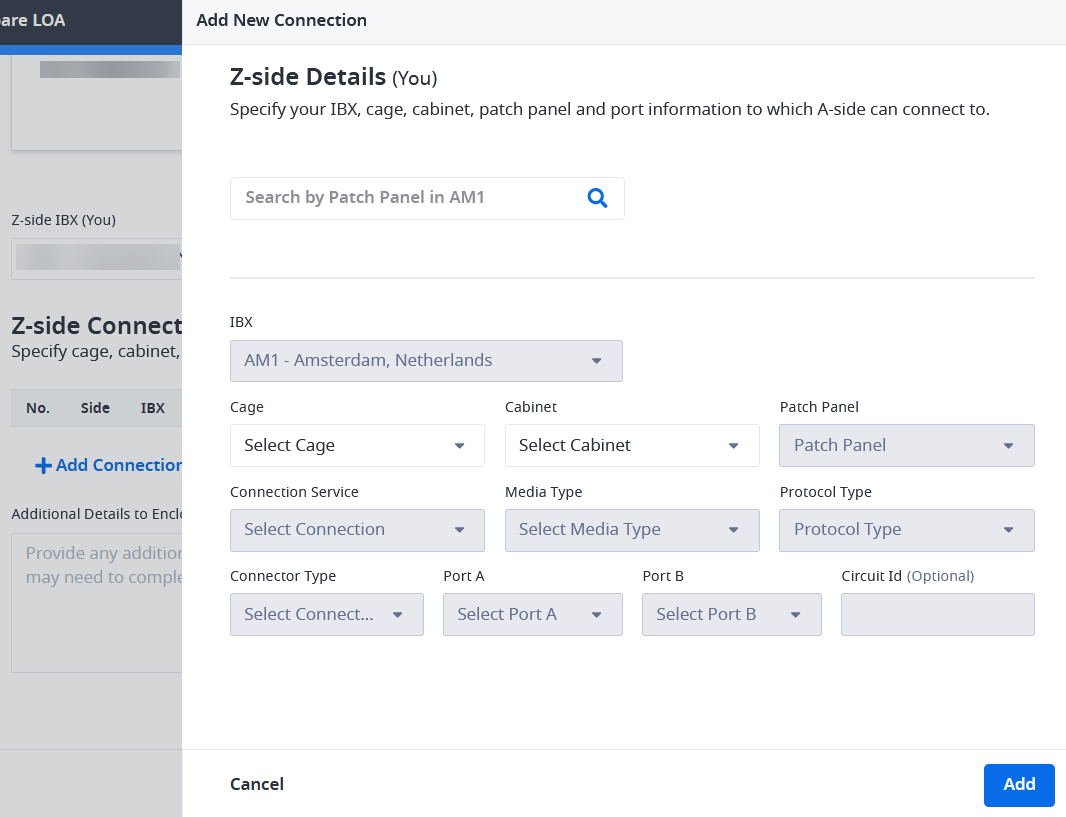Viewport: 1066px width, 817px height.
Task: Click the plus icon beside Add Connection
Action: (43, 466)
